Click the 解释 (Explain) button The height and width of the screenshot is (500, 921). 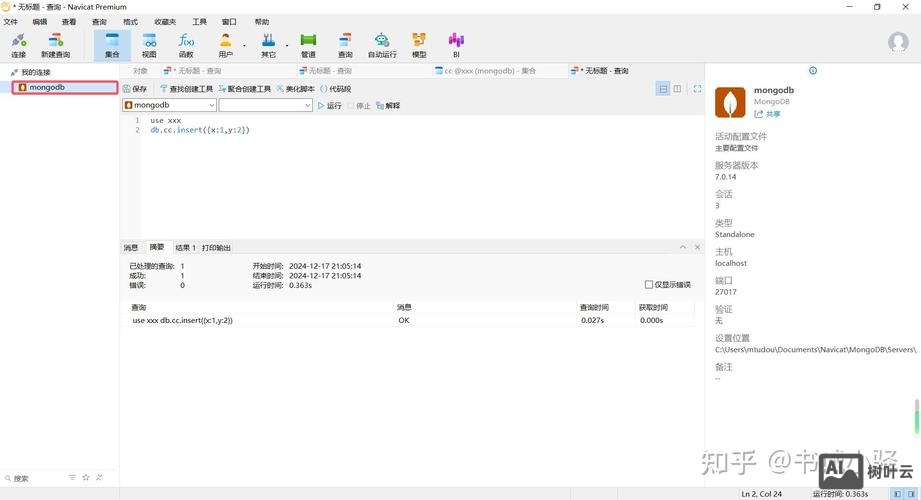[x=388, y=106]
